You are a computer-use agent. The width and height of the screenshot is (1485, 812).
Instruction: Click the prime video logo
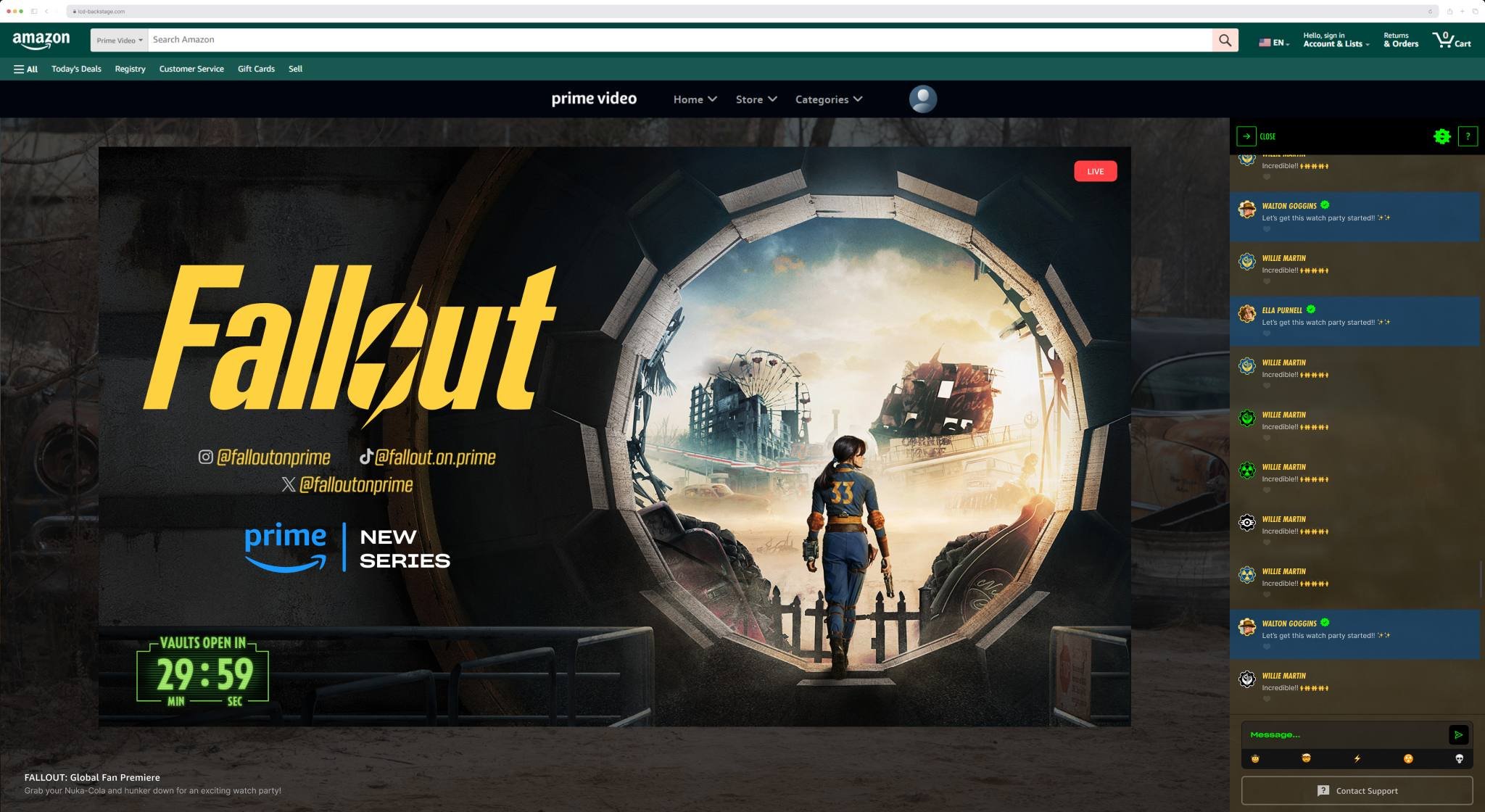(x=594, y=99)
